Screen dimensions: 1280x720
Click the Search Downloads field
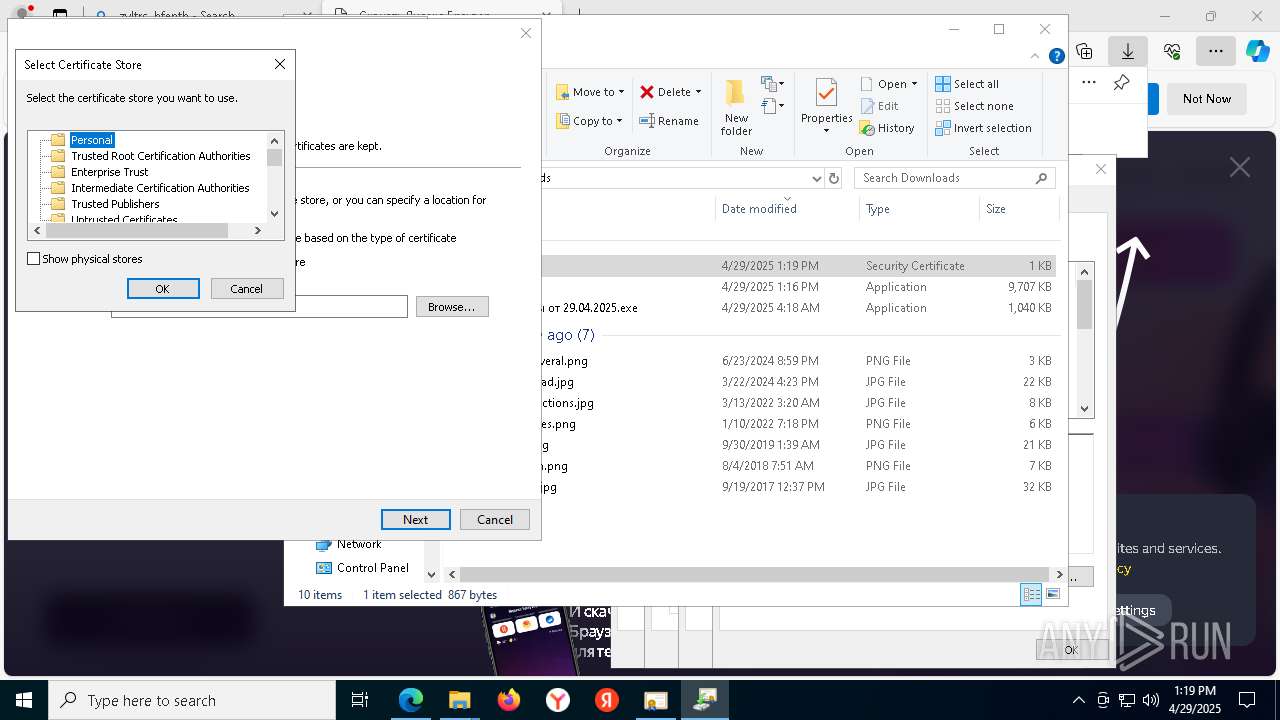coord(955,178)
